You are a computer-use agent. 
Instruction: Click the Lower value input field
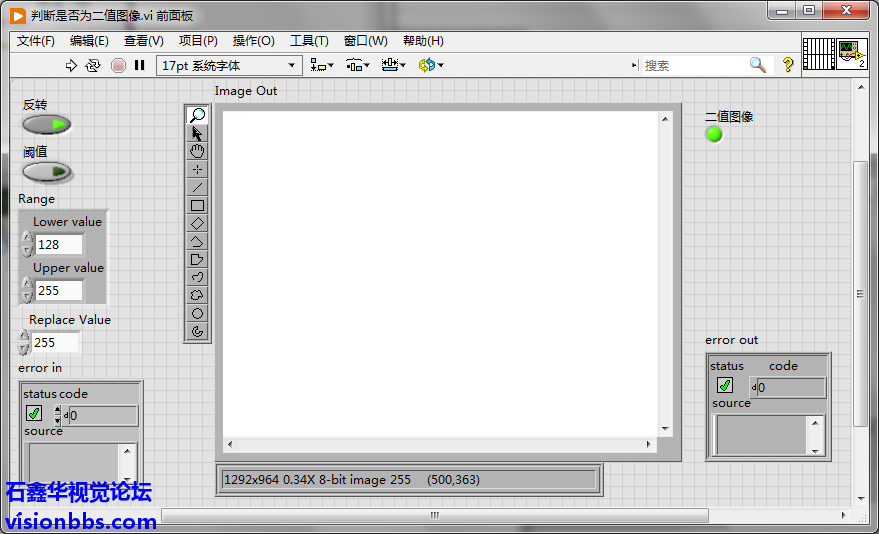(x=59, y=245)
